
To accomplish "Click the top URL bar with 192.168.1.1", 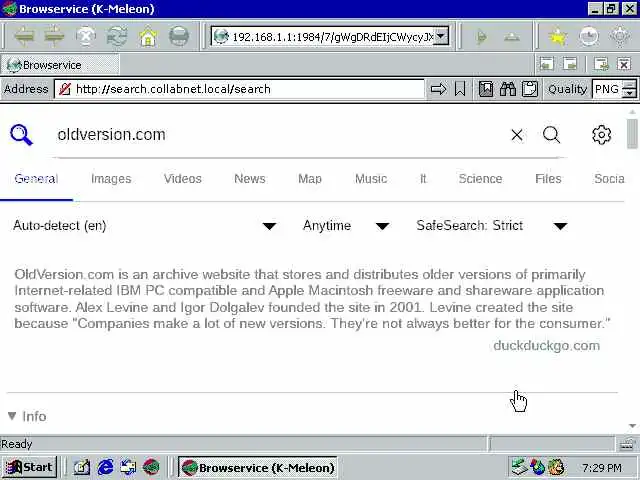I will click(x=330, y=37).
